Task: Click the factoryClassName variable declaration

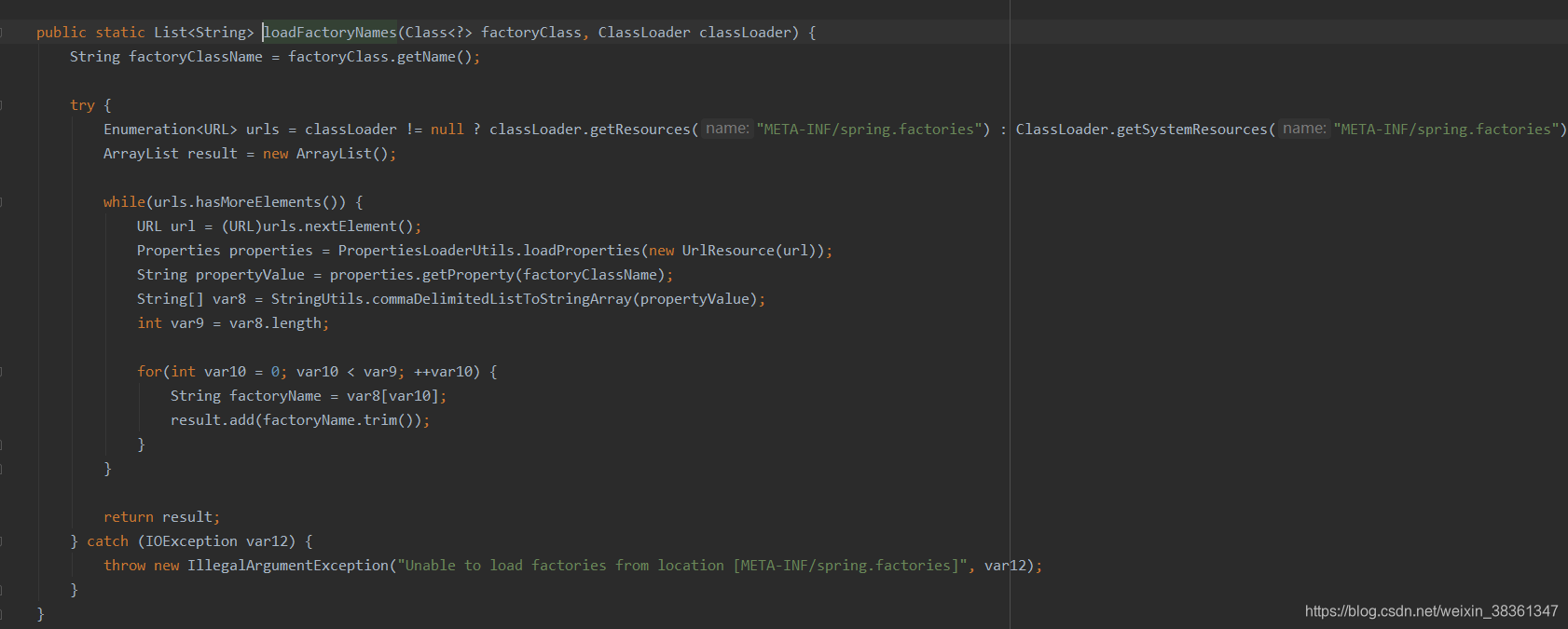Action: pos(196,57)
